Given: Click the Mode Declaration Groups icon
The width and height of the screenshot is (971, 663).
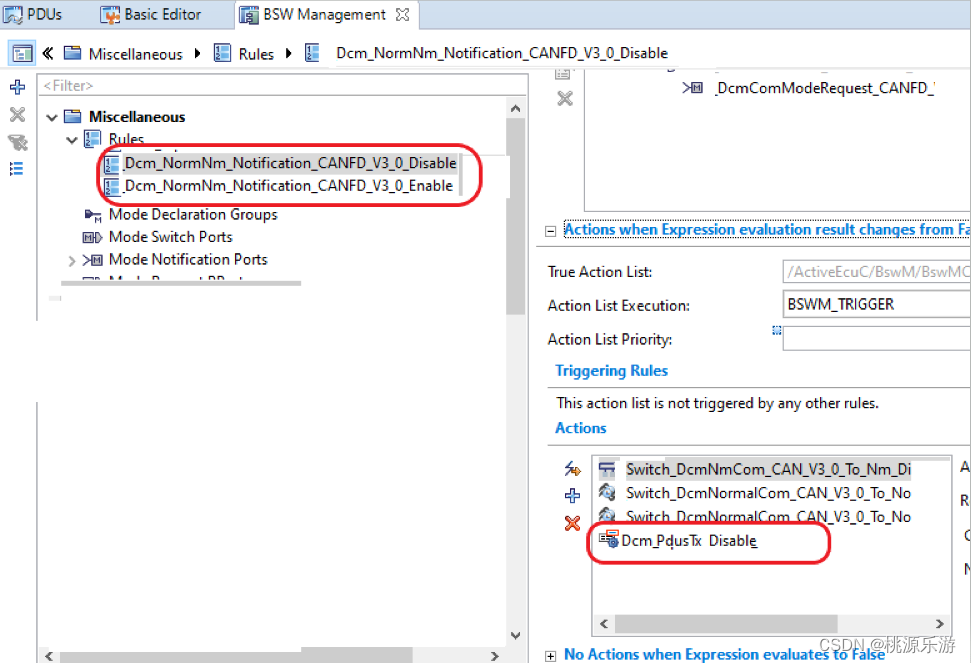Looking at the screenshot, I should pyautogui.click(x=92, y=215).
